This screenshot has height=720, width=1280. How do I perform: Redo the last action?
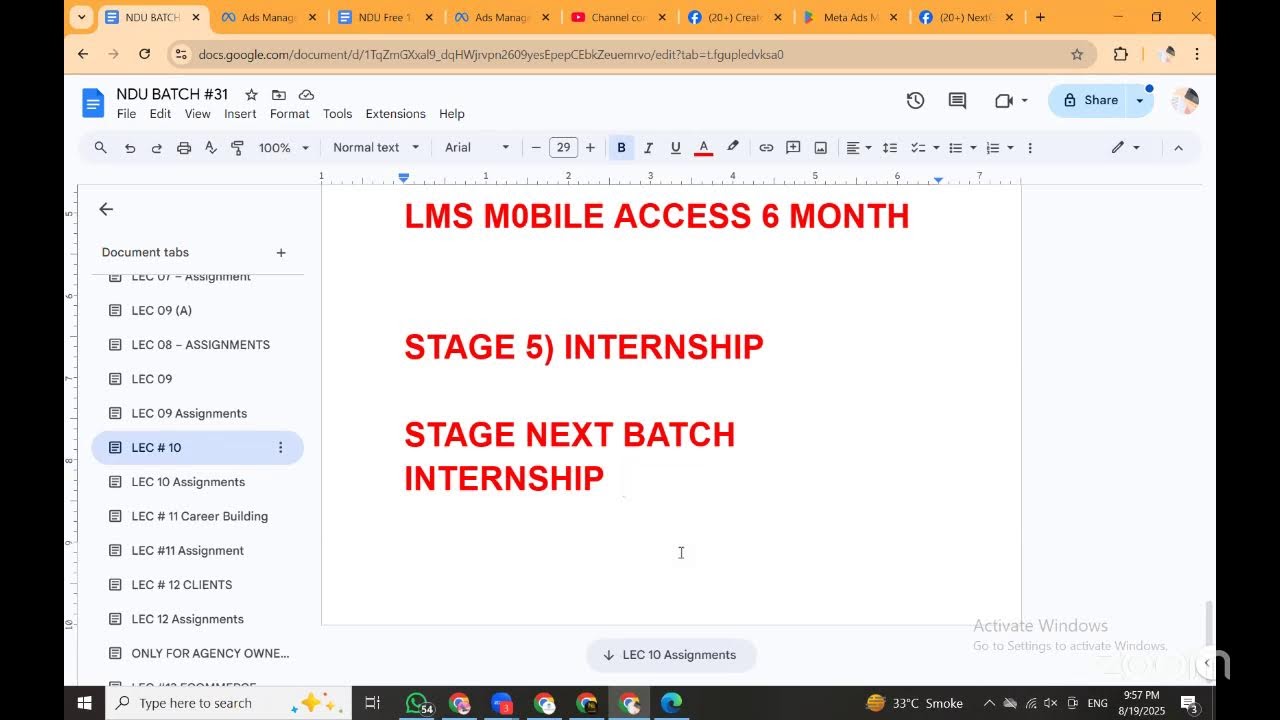click(x=156, y=148)
